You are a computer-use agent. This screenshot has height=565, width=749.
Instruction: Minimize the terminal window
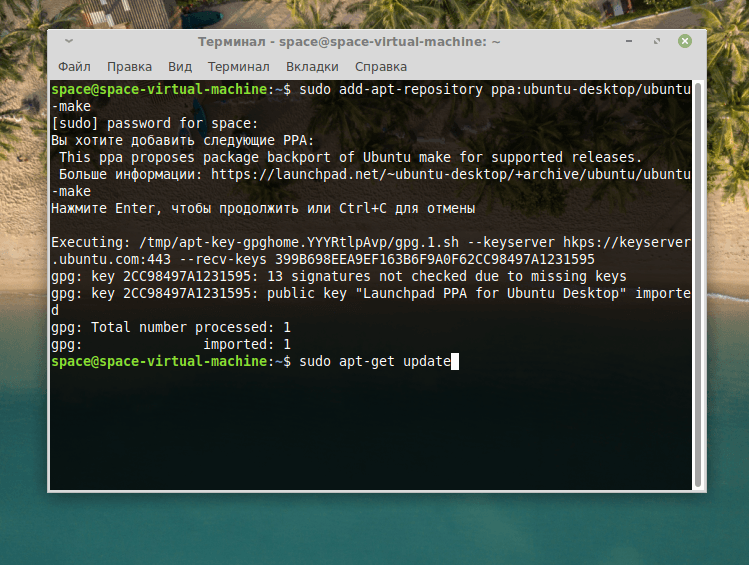tap(629, 42)
